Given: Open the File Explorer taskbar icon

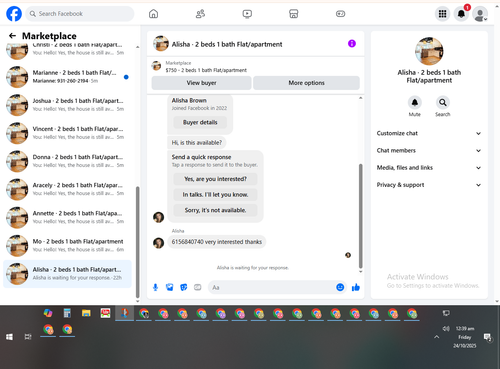Looking at the screenshot, I should [86, 313].
